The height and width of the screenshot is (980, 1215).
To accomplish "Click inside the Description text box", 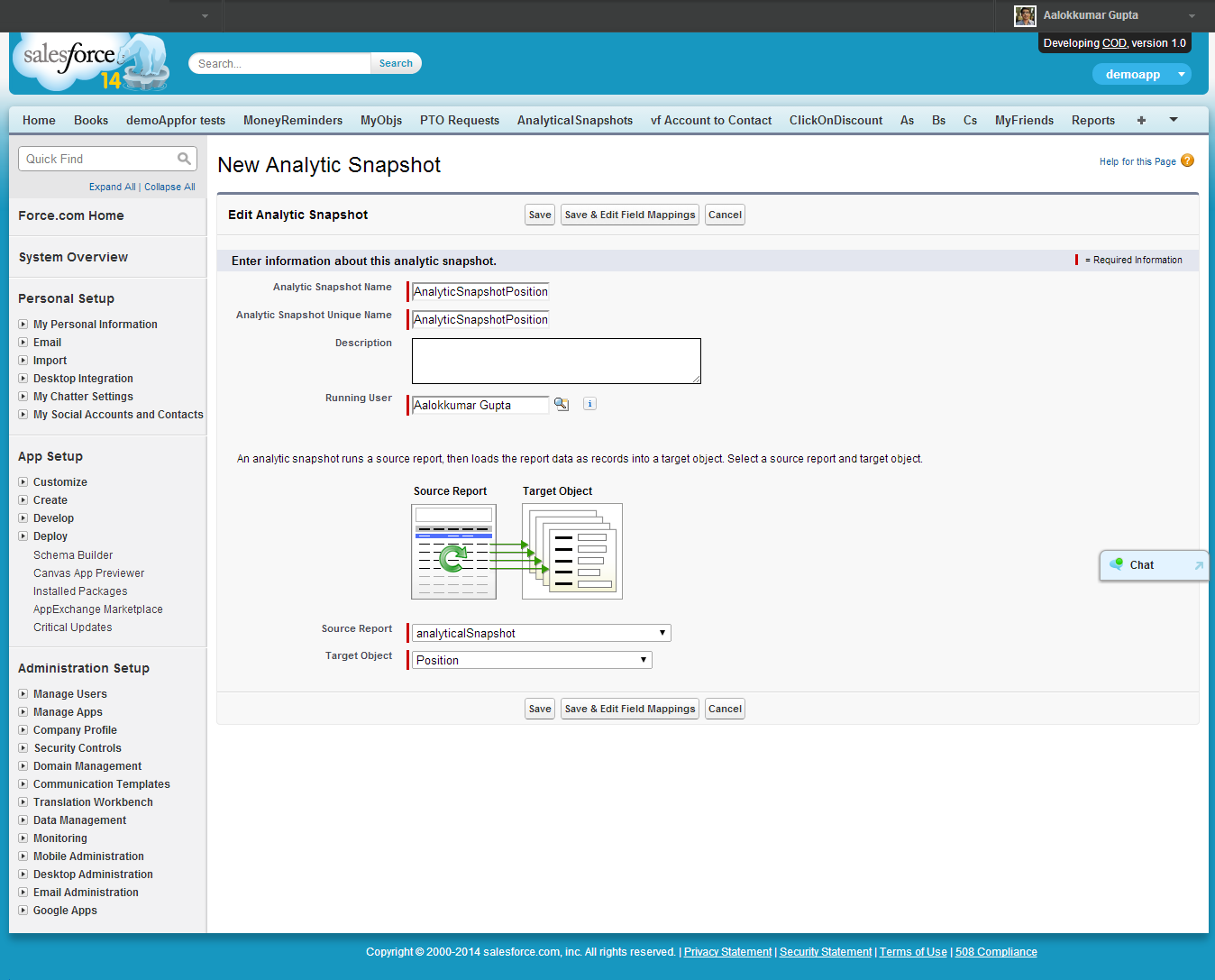I will 556,360.
